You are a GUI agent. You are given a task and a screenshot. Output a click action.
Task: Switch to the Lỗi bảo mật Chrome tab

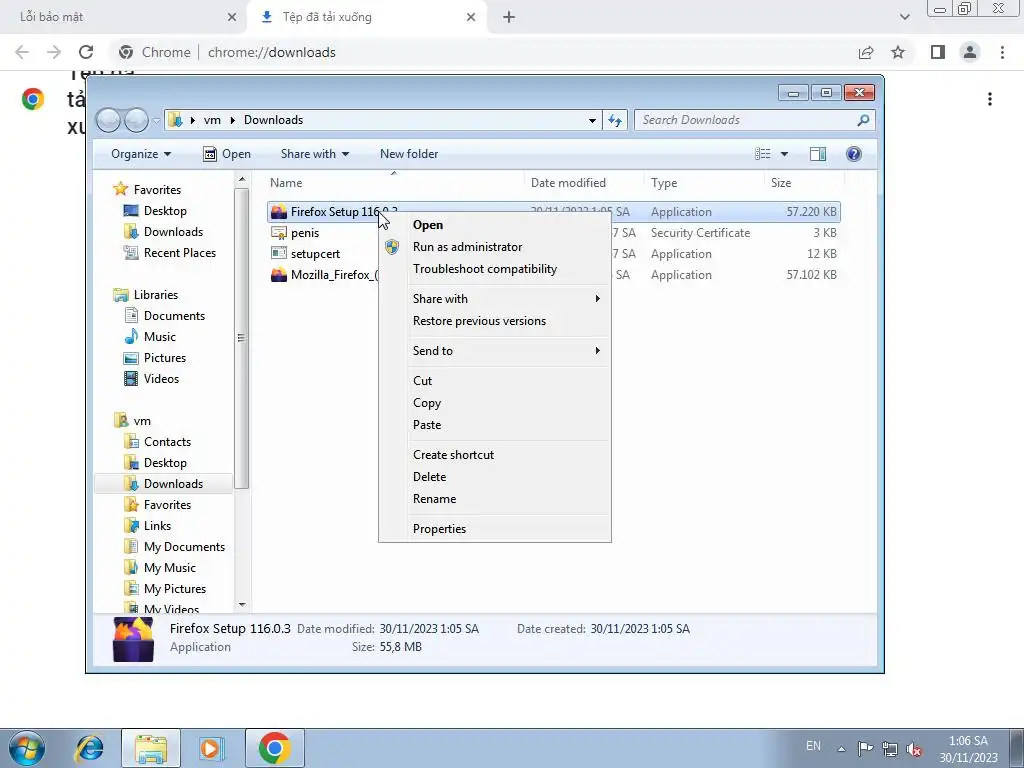tap(123, 17)
